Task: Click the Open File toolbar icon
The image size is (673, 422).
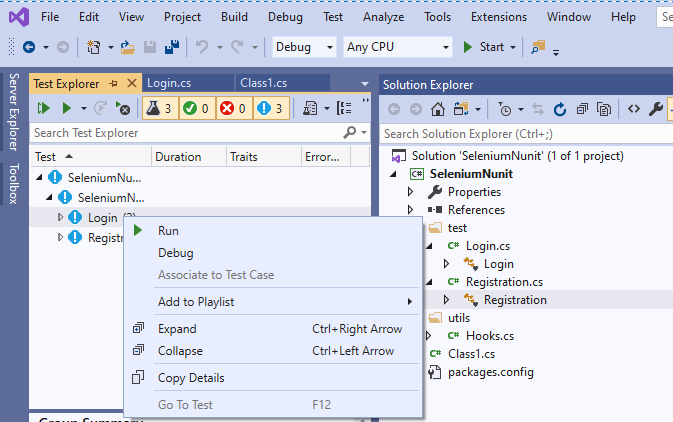Action: point(128,47)
